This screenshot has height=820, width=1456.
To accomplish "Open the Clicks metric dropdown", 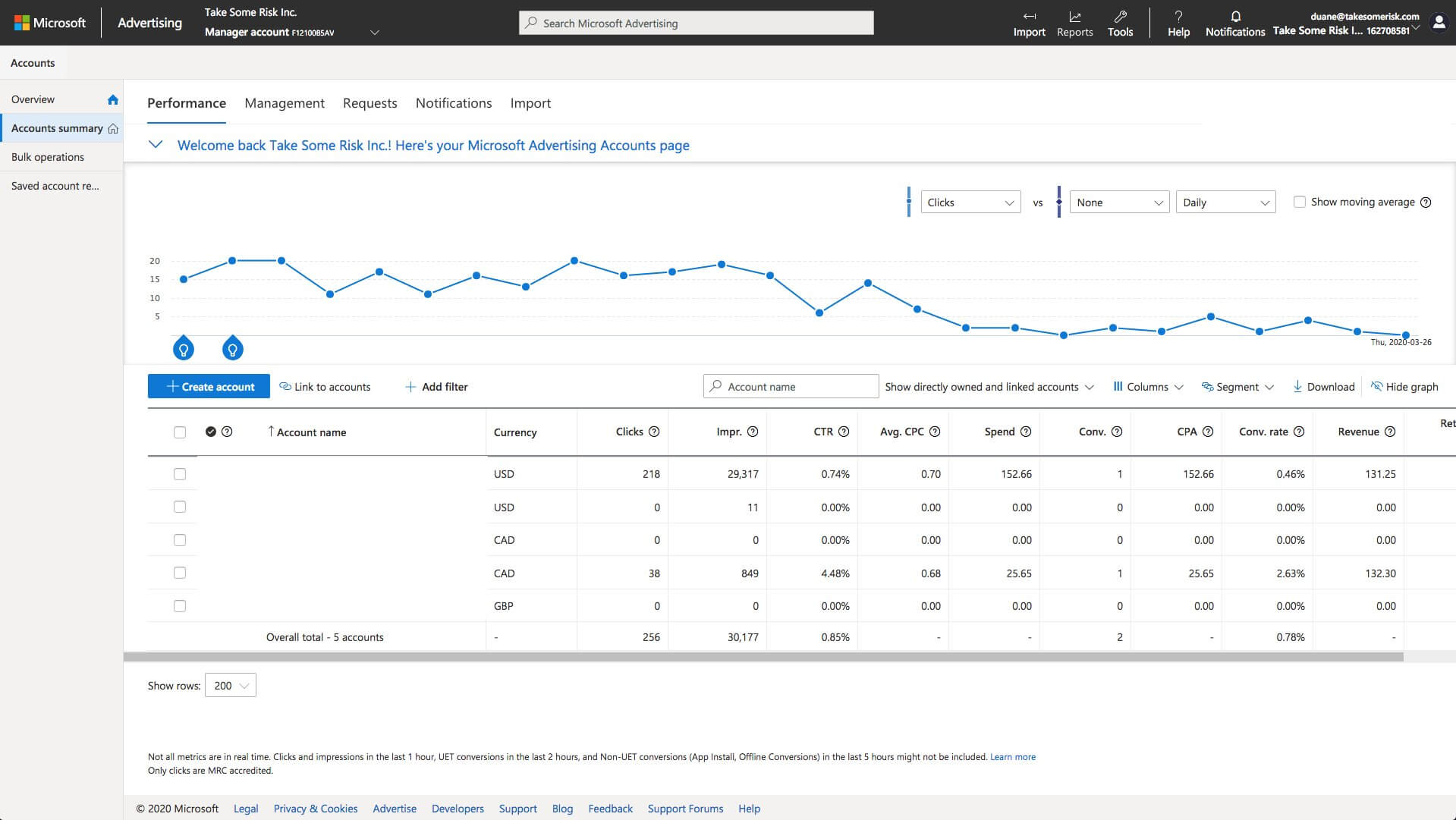I will tap(970, 203).
